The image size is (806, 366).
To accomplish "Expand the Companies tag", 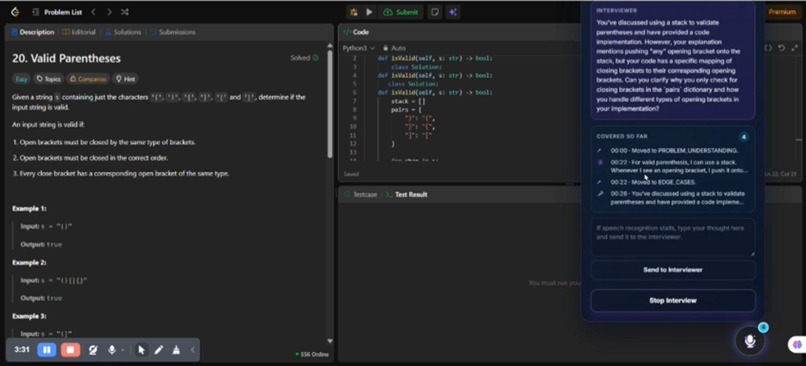I will (x=88, y=79).
